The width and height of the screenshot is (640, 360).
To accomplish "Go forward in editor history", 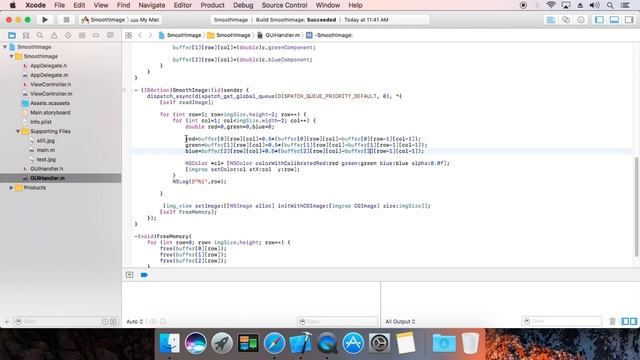I will pos(150,36).
